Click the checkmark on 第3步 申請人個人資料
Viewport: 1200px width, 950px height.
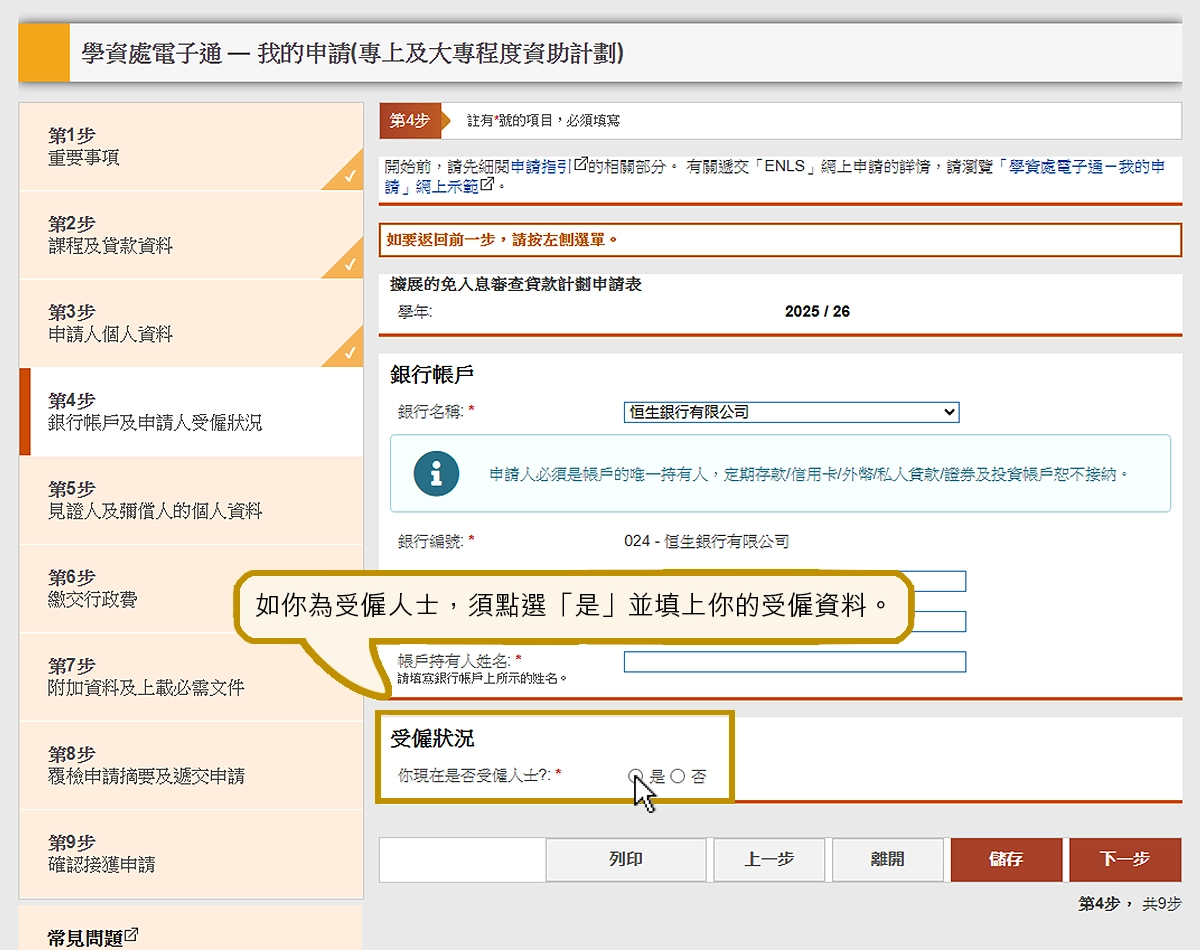(x=349, y=353)
